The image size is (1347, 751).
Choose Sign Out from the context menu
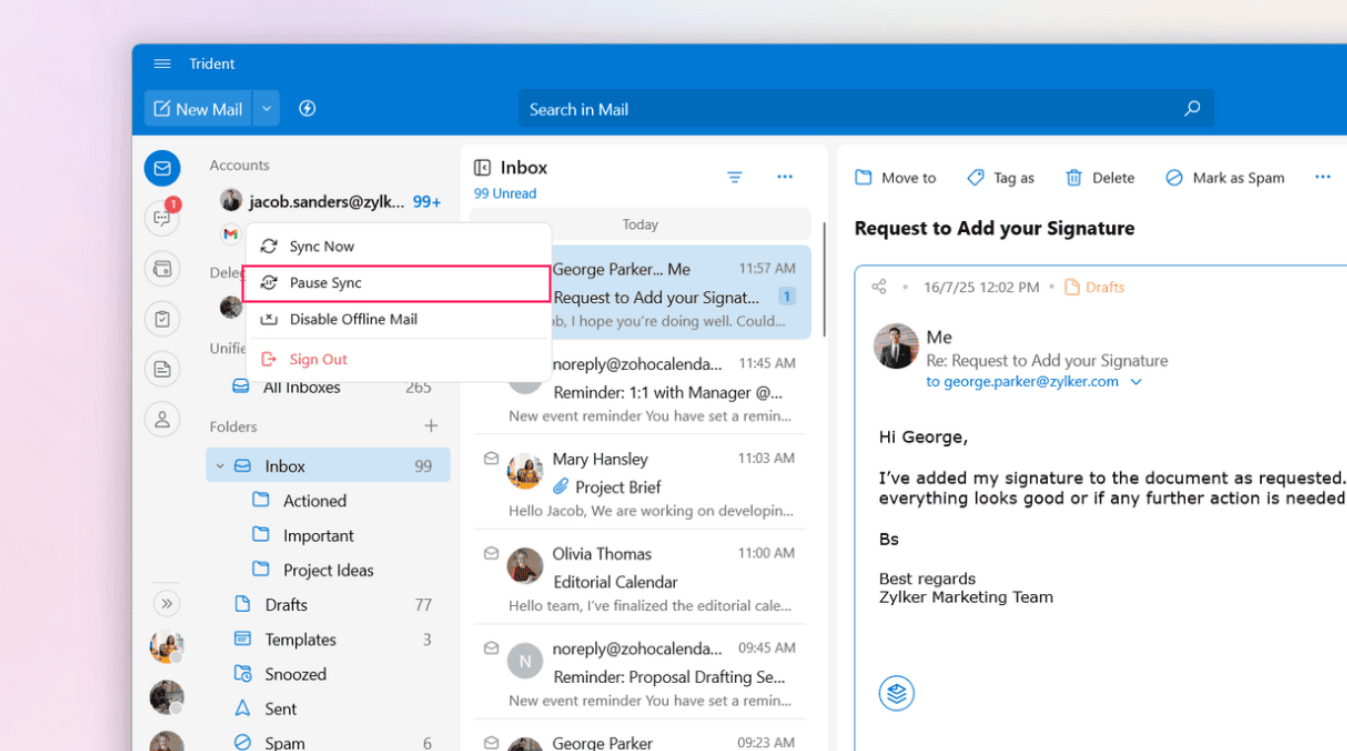click(x=398, y=359)
